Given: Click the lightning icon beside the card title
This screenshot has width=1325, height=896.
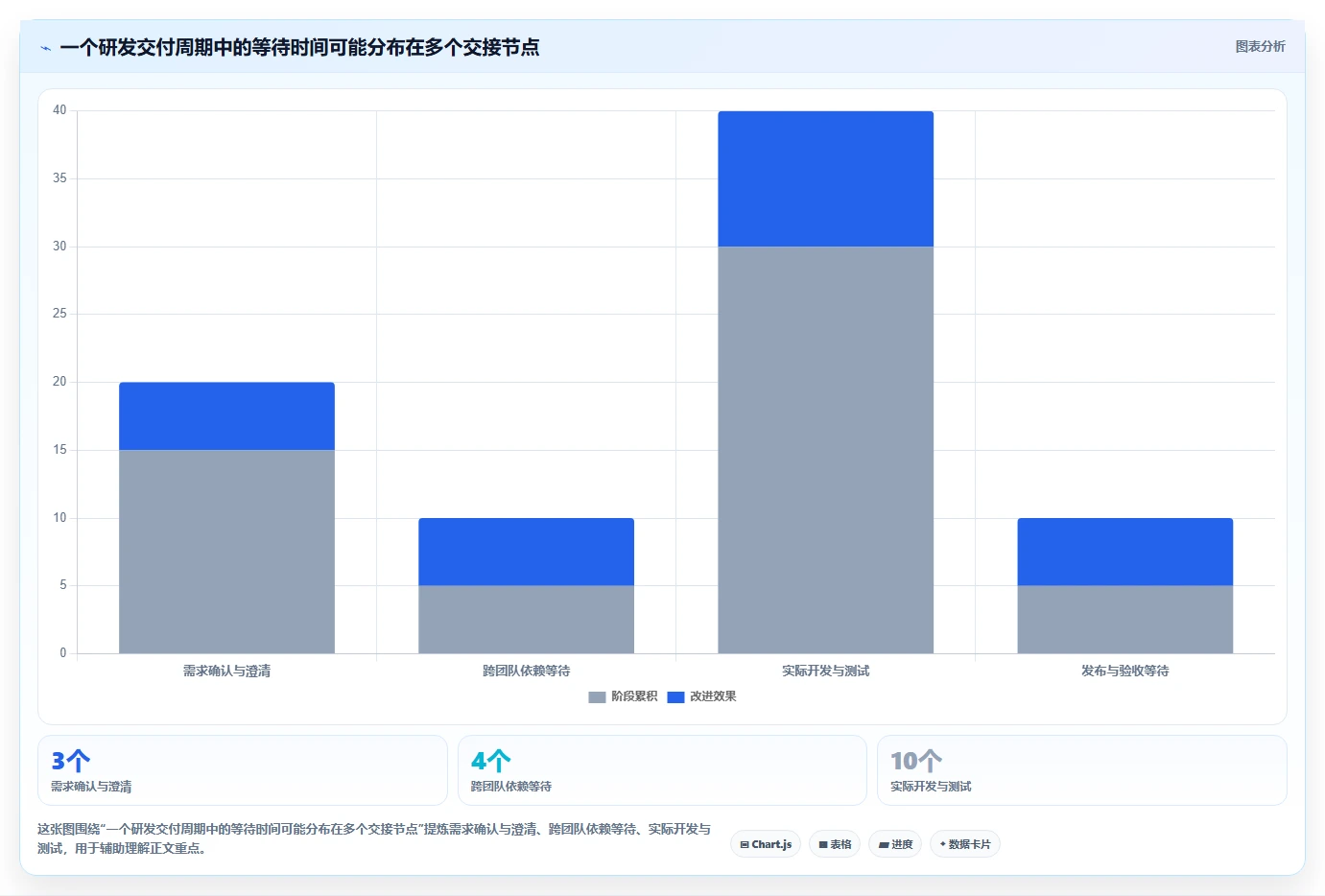Looking at the screenshot, I should click(x=45, y=48).
